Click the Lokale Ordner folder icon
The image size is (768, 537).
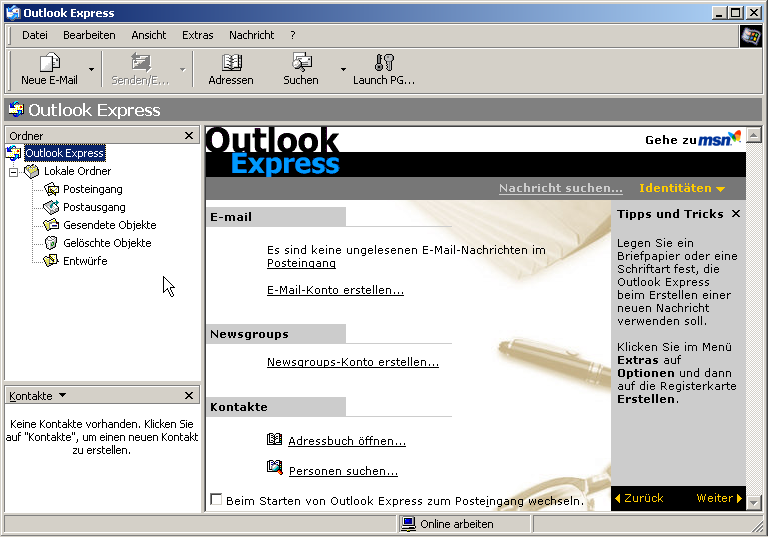32,171
